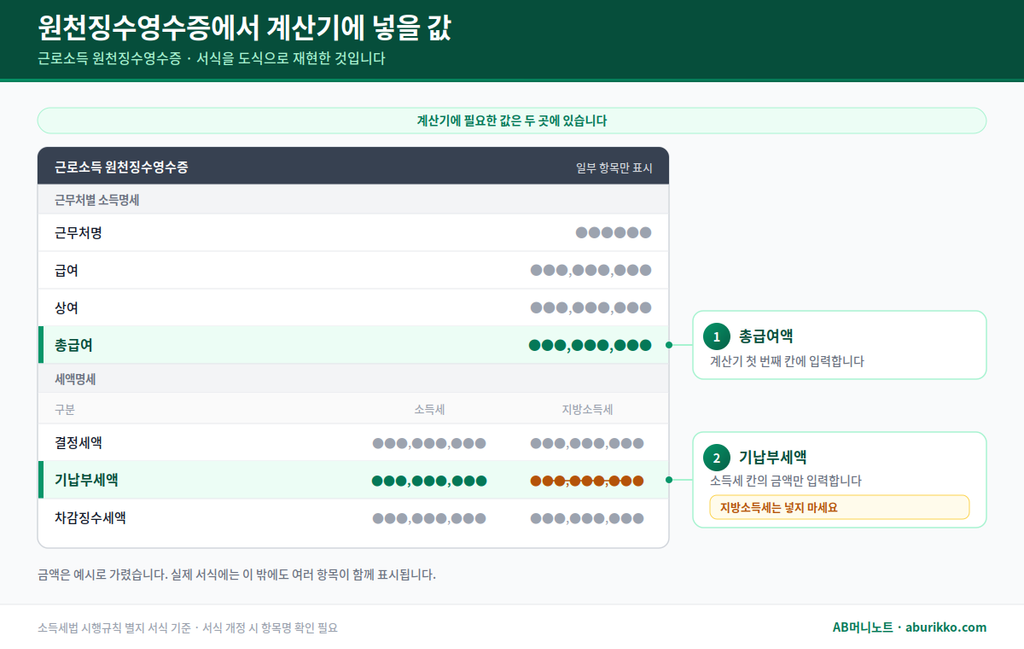Screen dimensions: 1024x649
Task: Select the 기납부세액 row label in table
Action: (x=86, y=480)
